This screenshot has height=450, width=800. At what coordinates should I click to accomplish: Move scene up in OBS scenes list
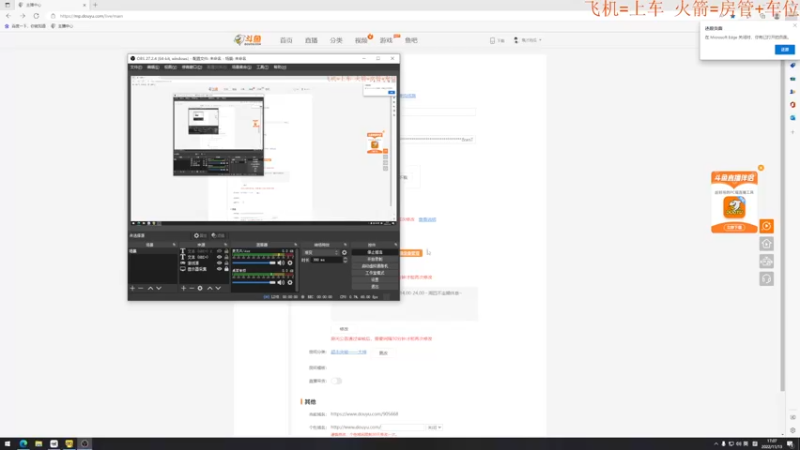pos(151,288)
